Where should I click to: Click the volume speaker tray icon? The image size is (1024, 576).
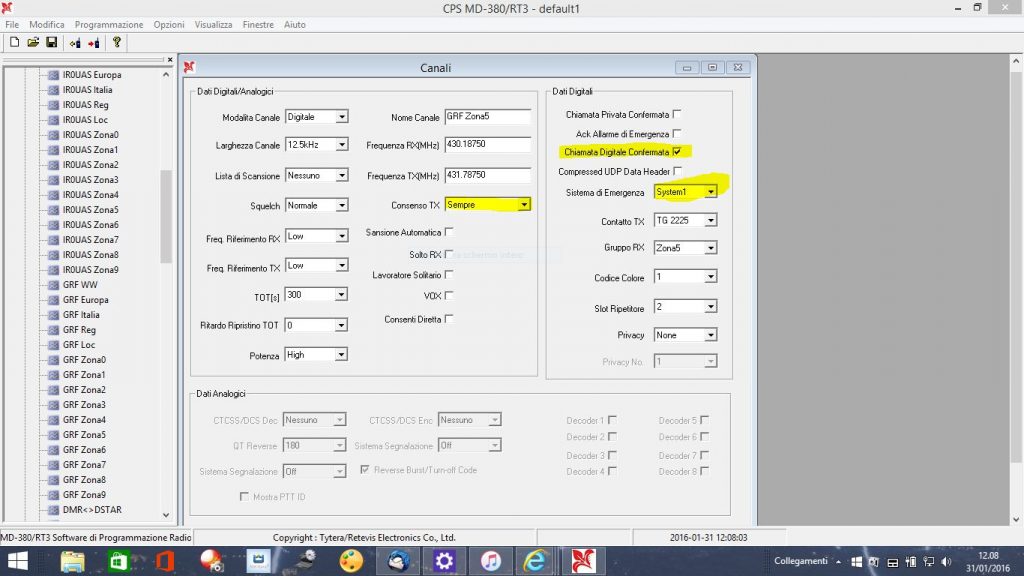[946, 562]
